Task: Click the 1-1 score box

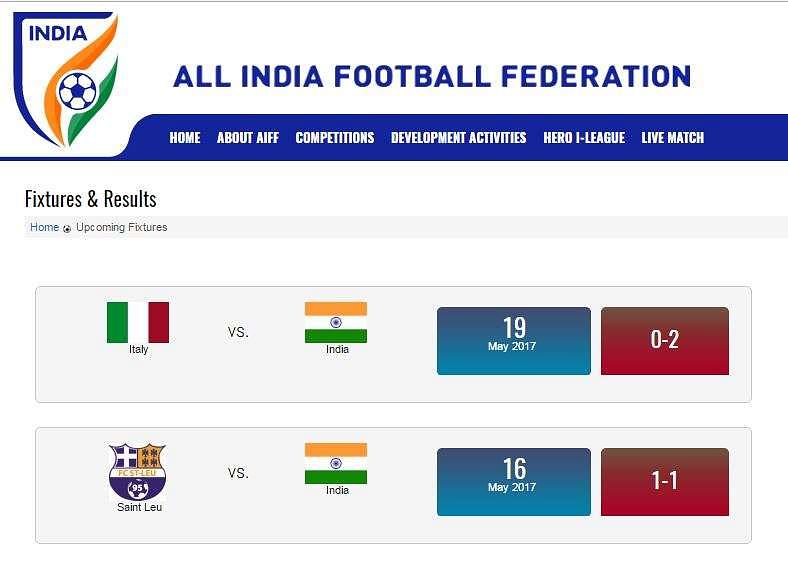Action: pyautogui.click(x=664, y=482)
